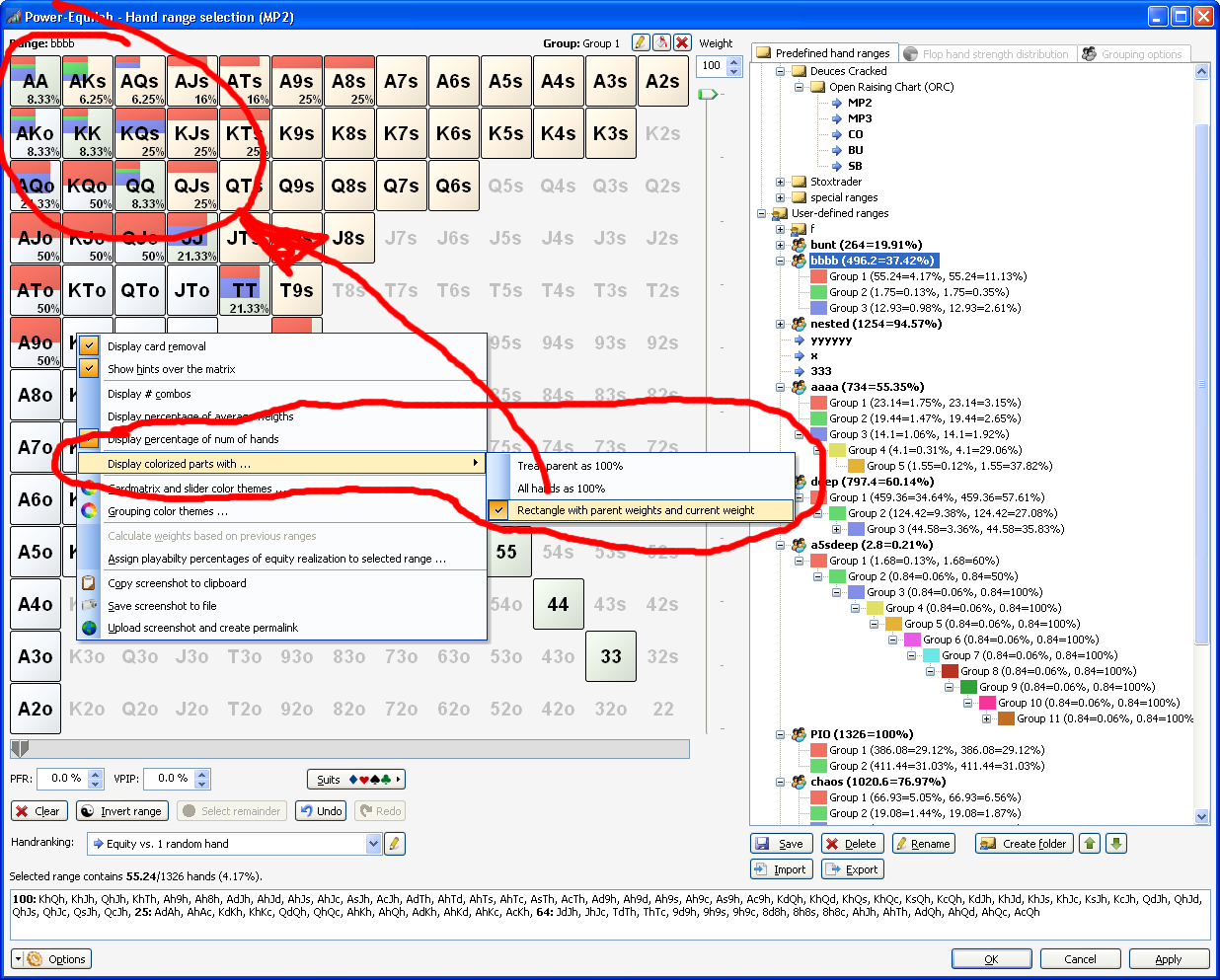Collapse the aaaa range node
This screenshot has width=1220, height=980.
[780, 387]
